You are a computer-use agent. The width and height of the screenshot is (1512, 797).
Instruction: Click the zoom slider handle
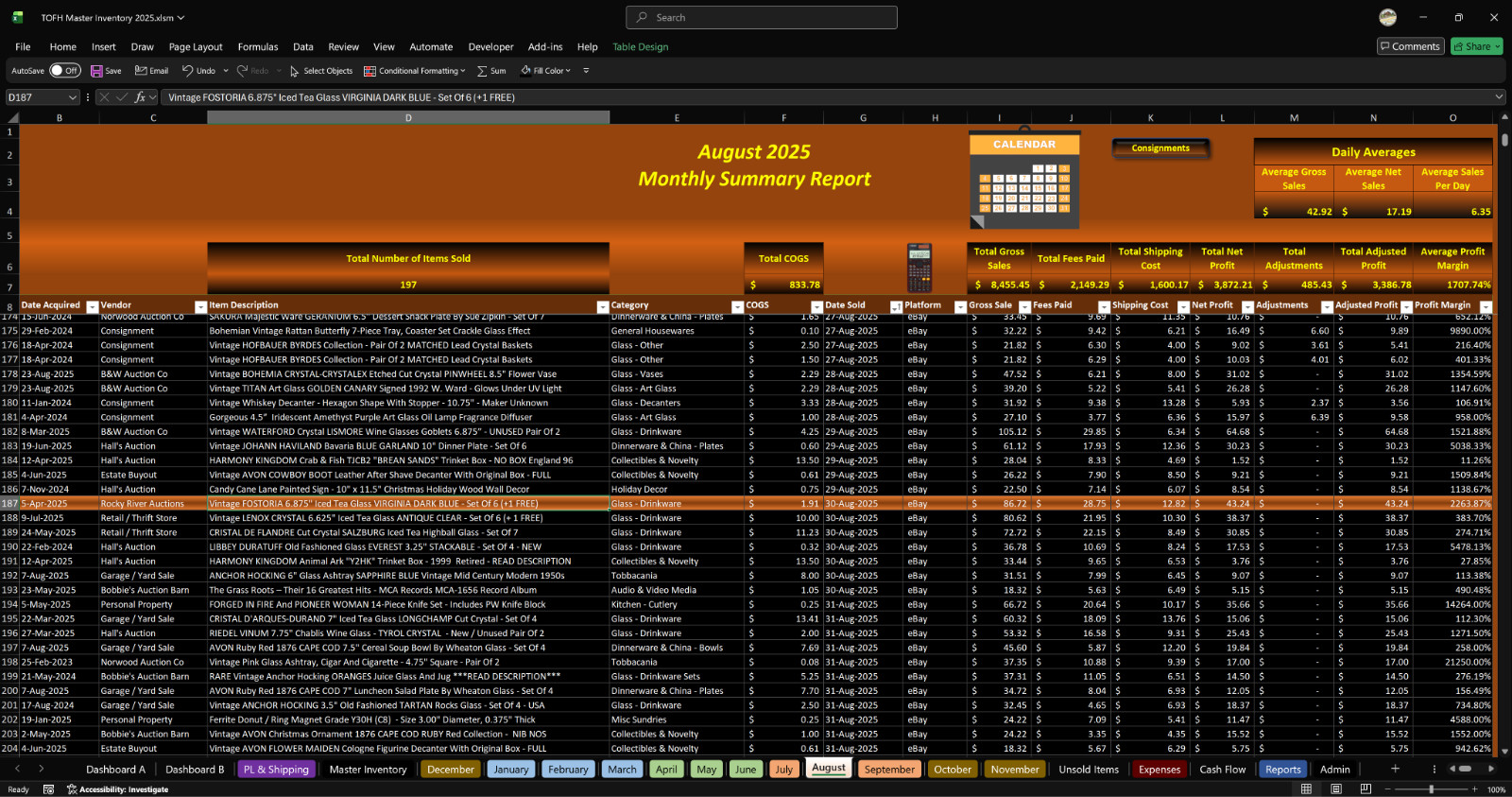[x=1431, y=789]
